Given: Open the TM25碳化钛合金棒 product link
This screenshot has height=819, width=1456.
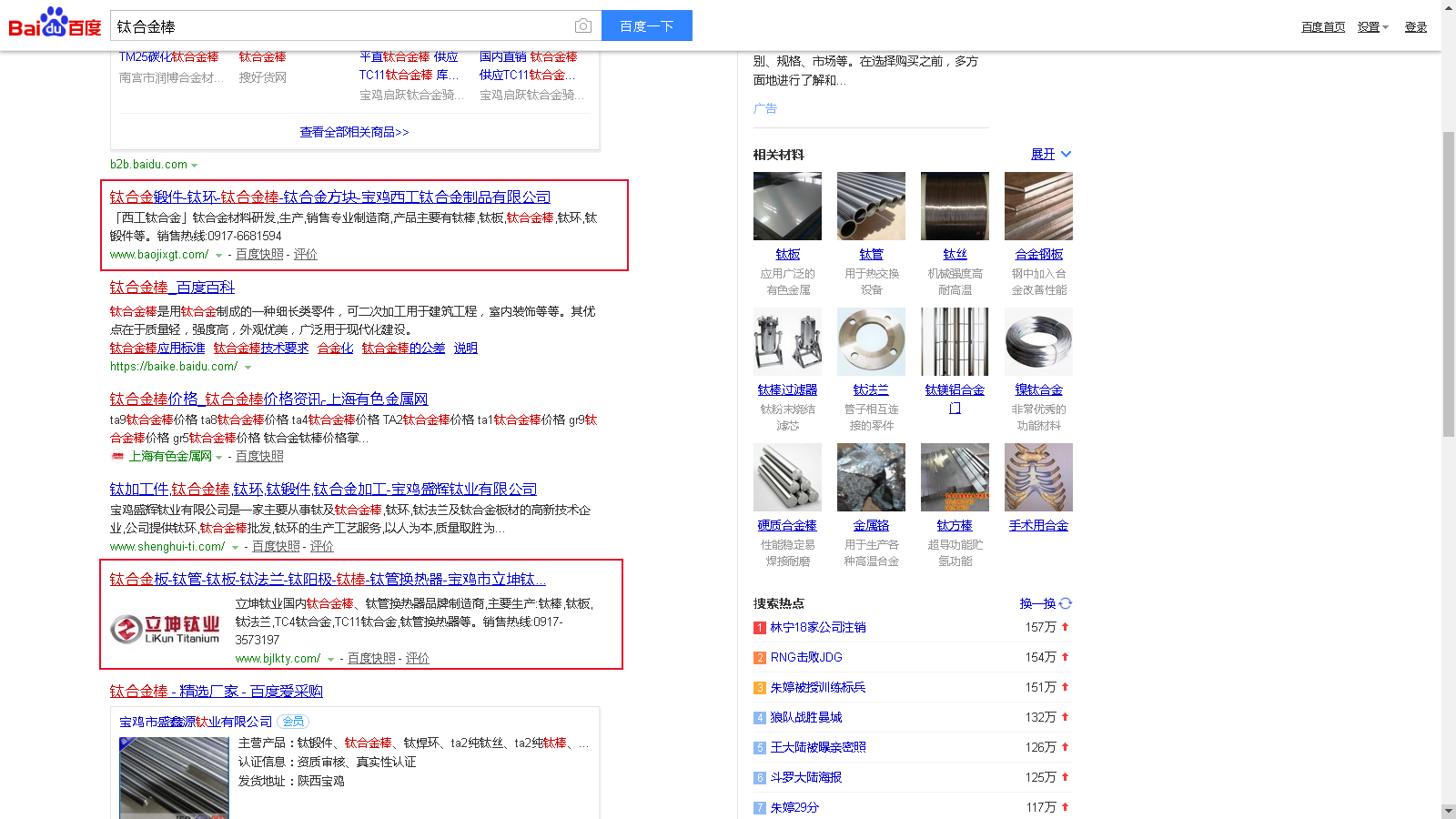Looking at the screenshot, I should [169, 56].
